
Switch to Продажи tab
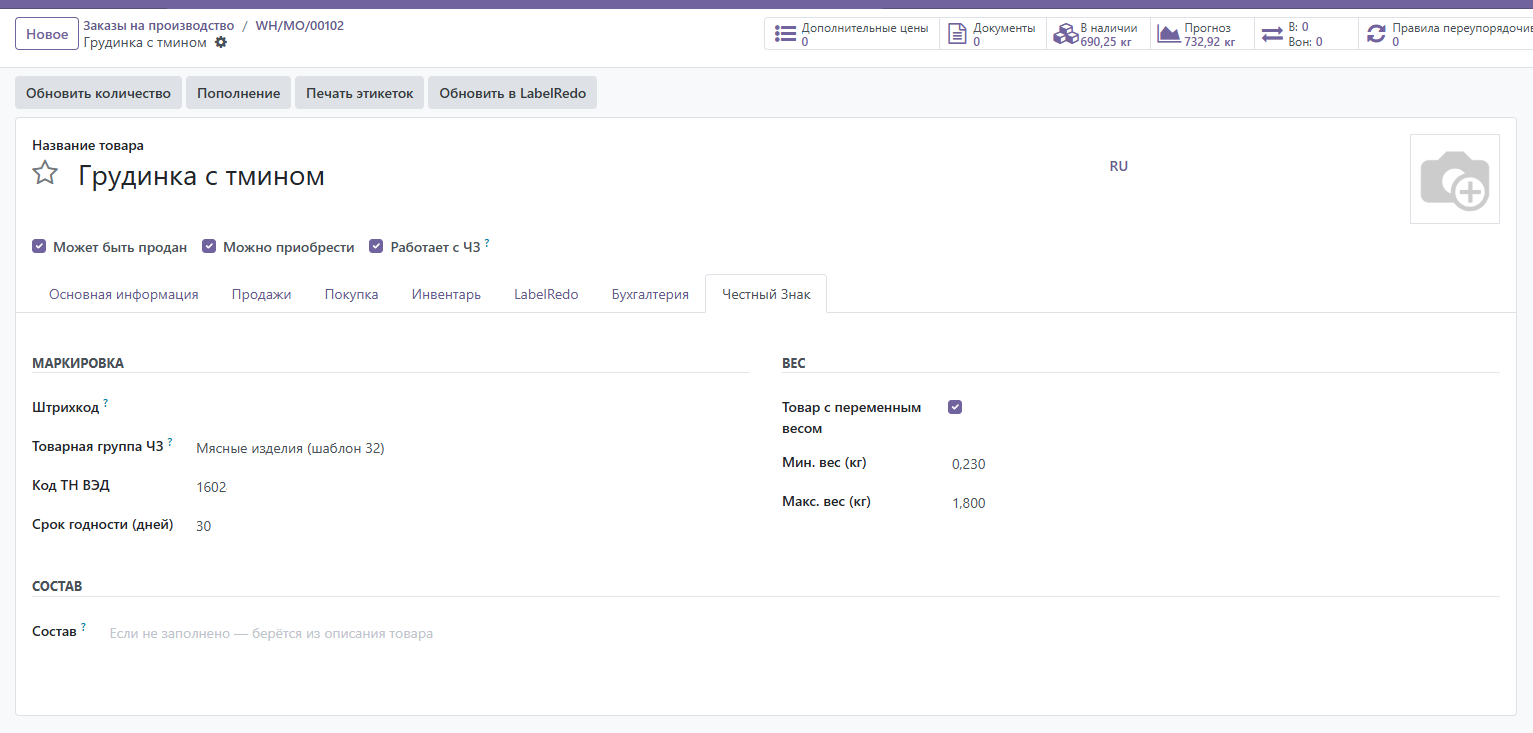tap(261, 294)
